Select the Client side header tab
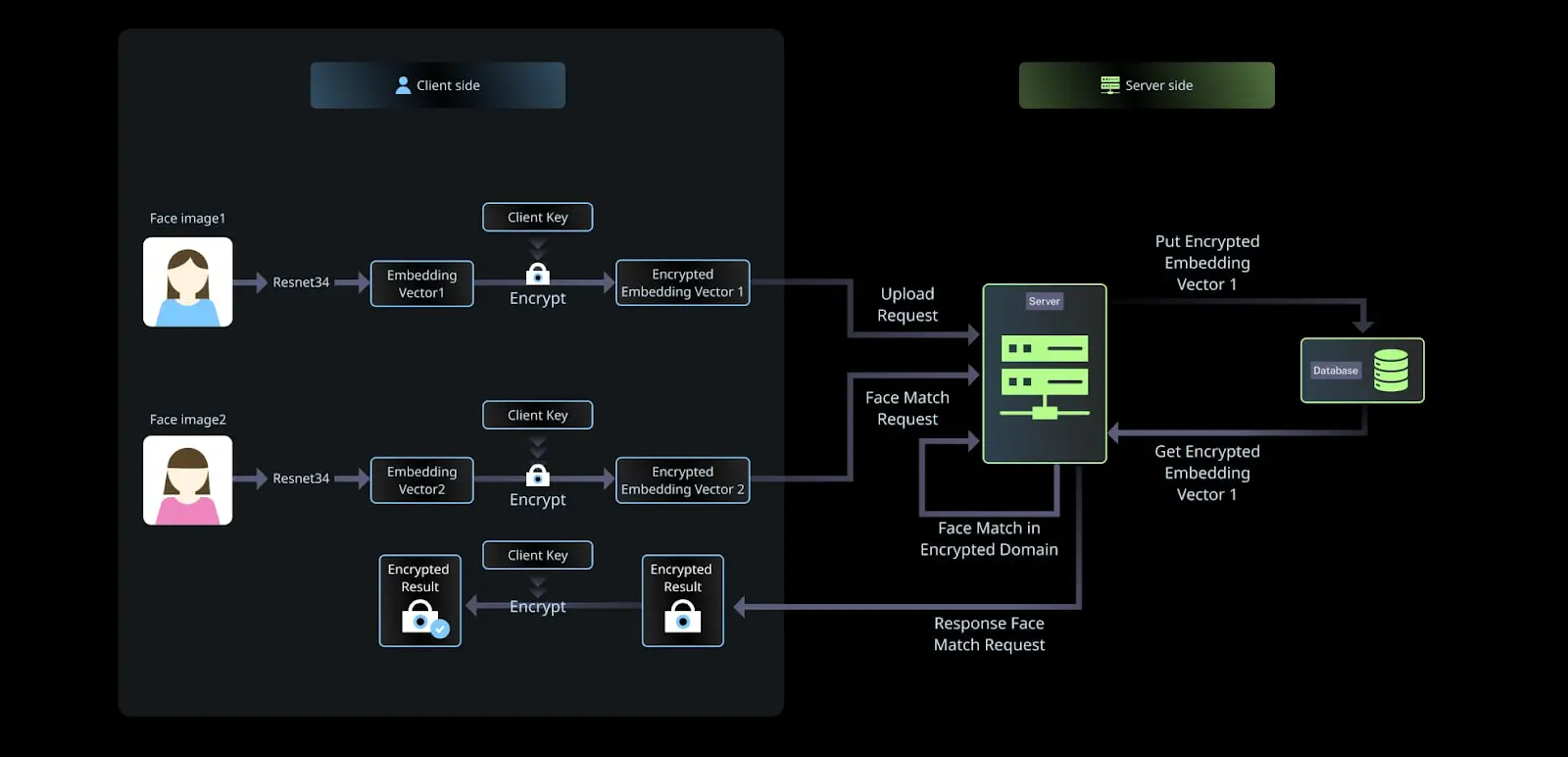 pos(438,85)
